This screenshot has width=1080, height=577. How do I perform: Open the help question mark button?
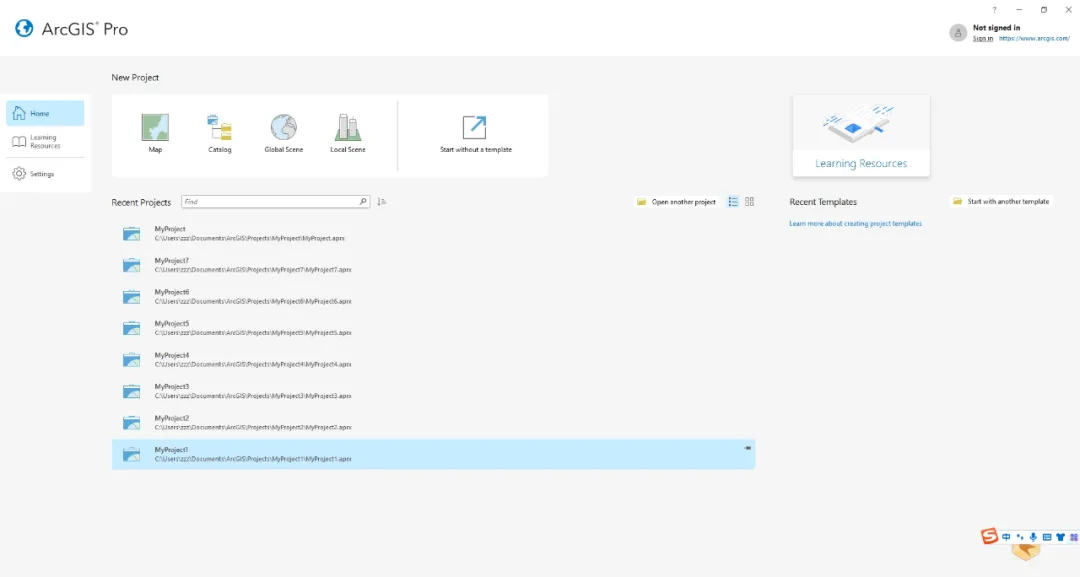994,10
